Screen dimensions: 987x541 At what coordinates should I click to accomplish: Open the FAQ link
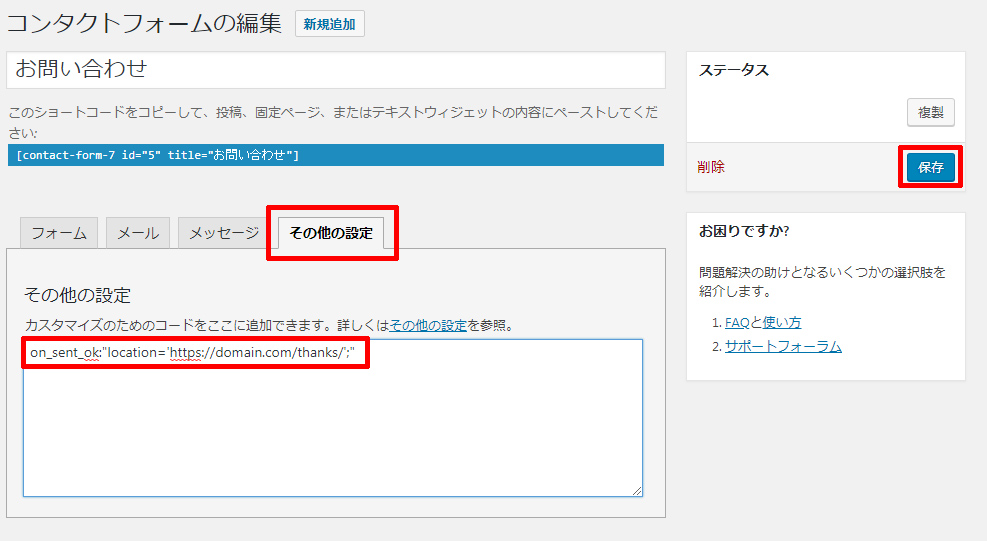[x=737, y=322]
